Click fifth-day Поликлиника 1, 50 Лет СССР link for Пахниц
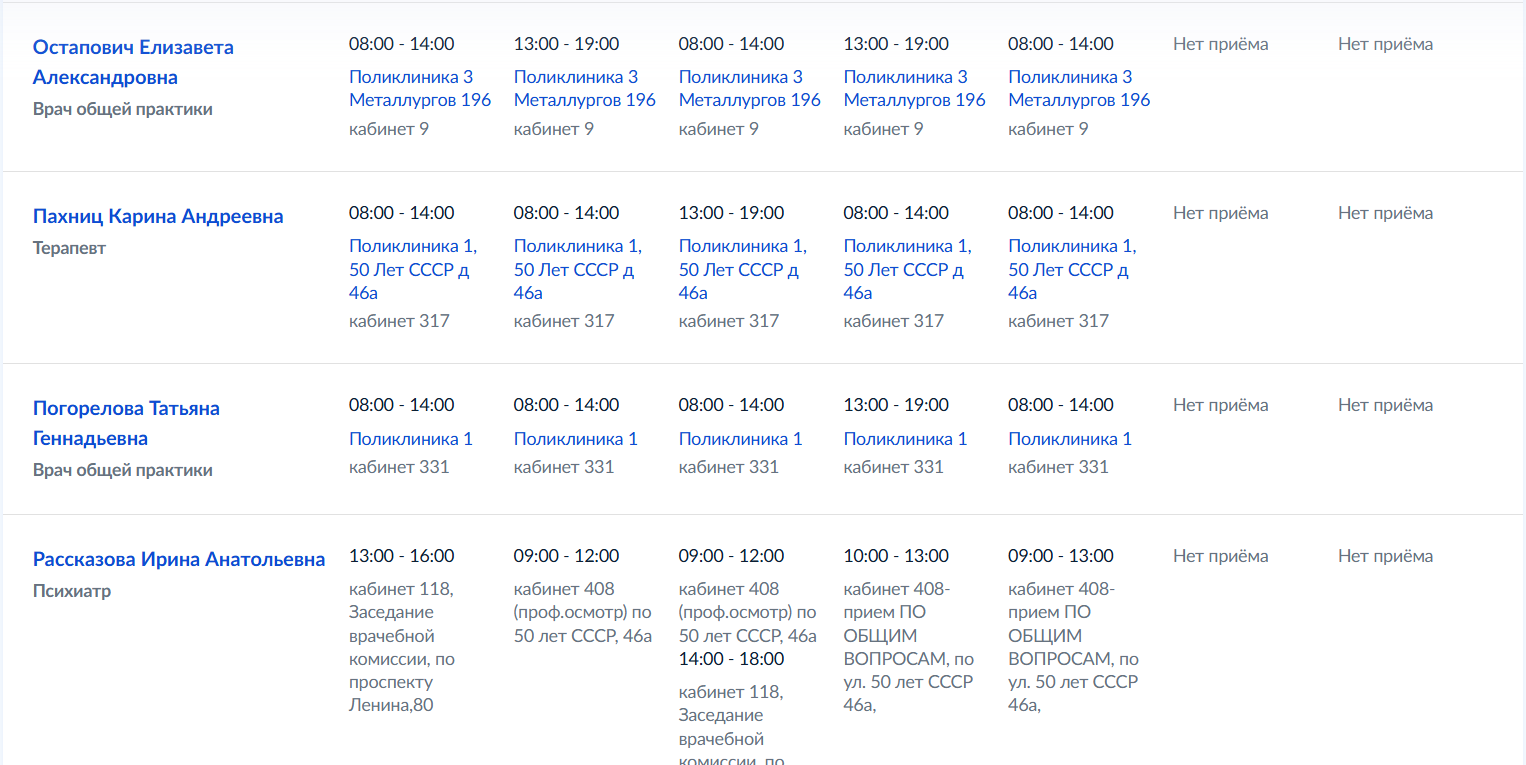This screenshot has width=1526, height=765. point(1073,269)
